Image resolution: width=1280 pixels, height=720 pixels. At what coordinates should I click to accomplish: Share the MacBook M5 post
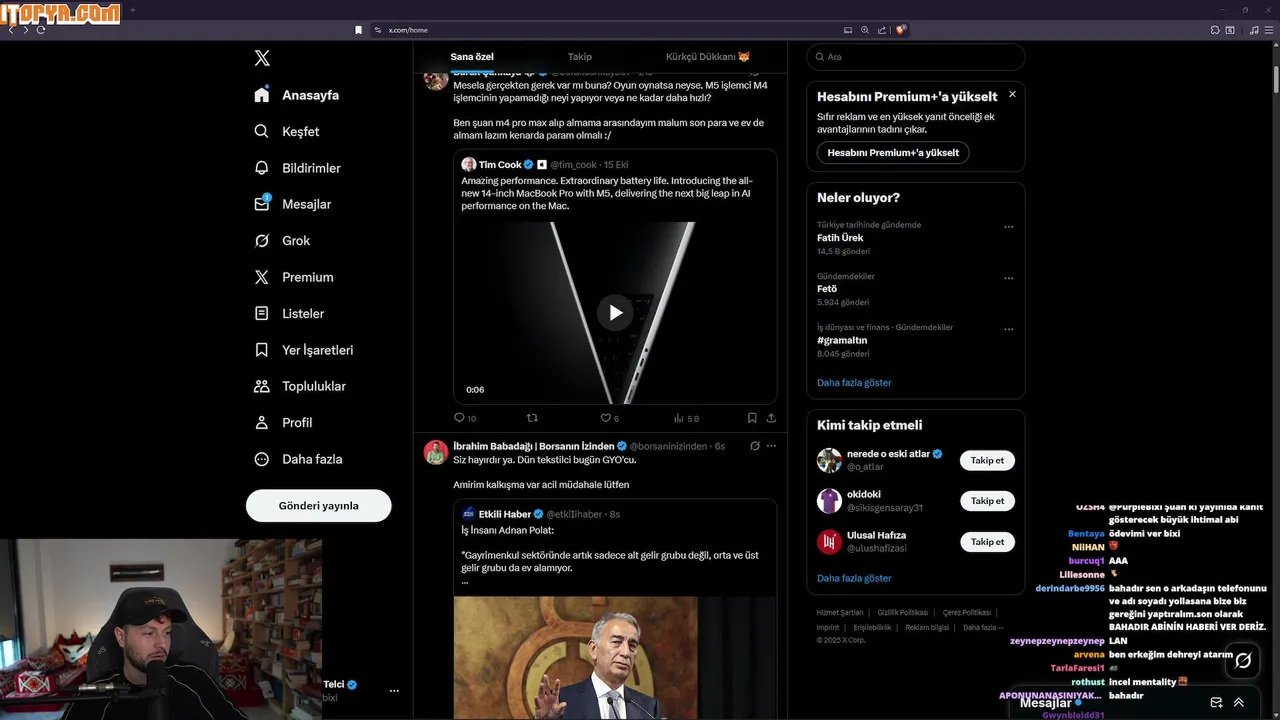coord(771,418)
